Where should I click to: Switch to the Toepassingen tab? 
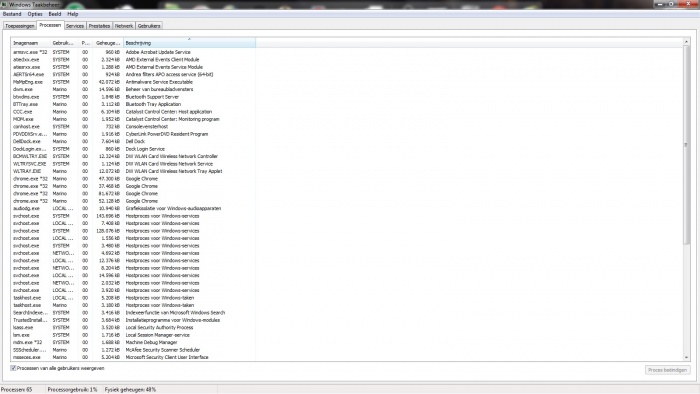(x=20, y=26)
